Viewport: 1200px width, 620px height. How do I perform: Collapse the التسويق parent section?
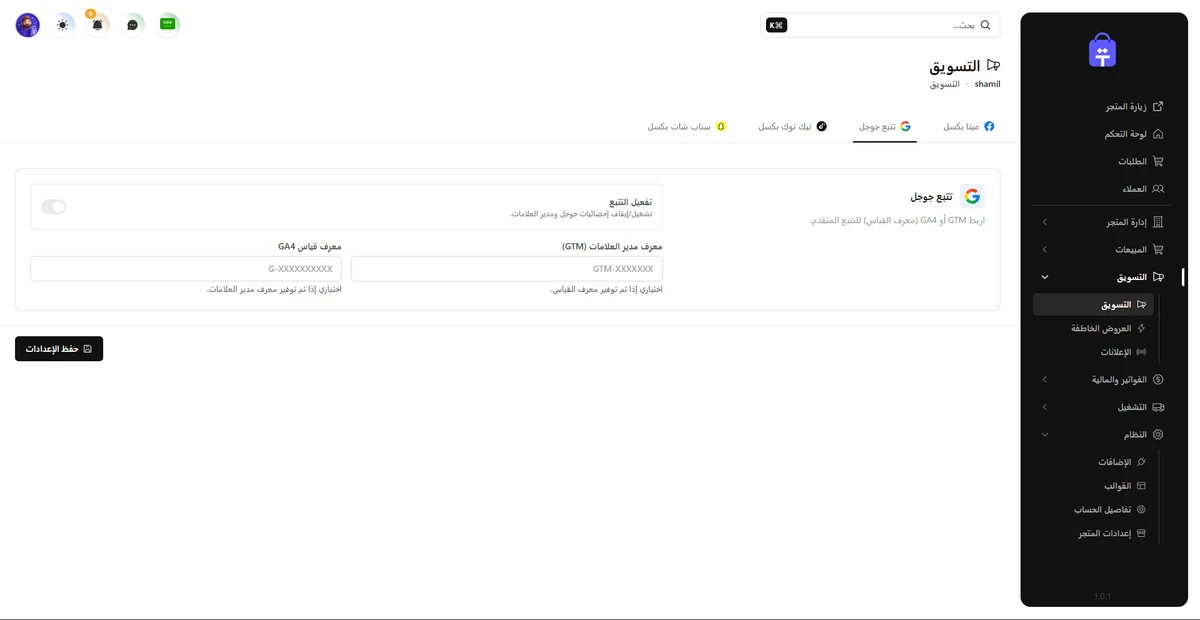pos(1104,277)
